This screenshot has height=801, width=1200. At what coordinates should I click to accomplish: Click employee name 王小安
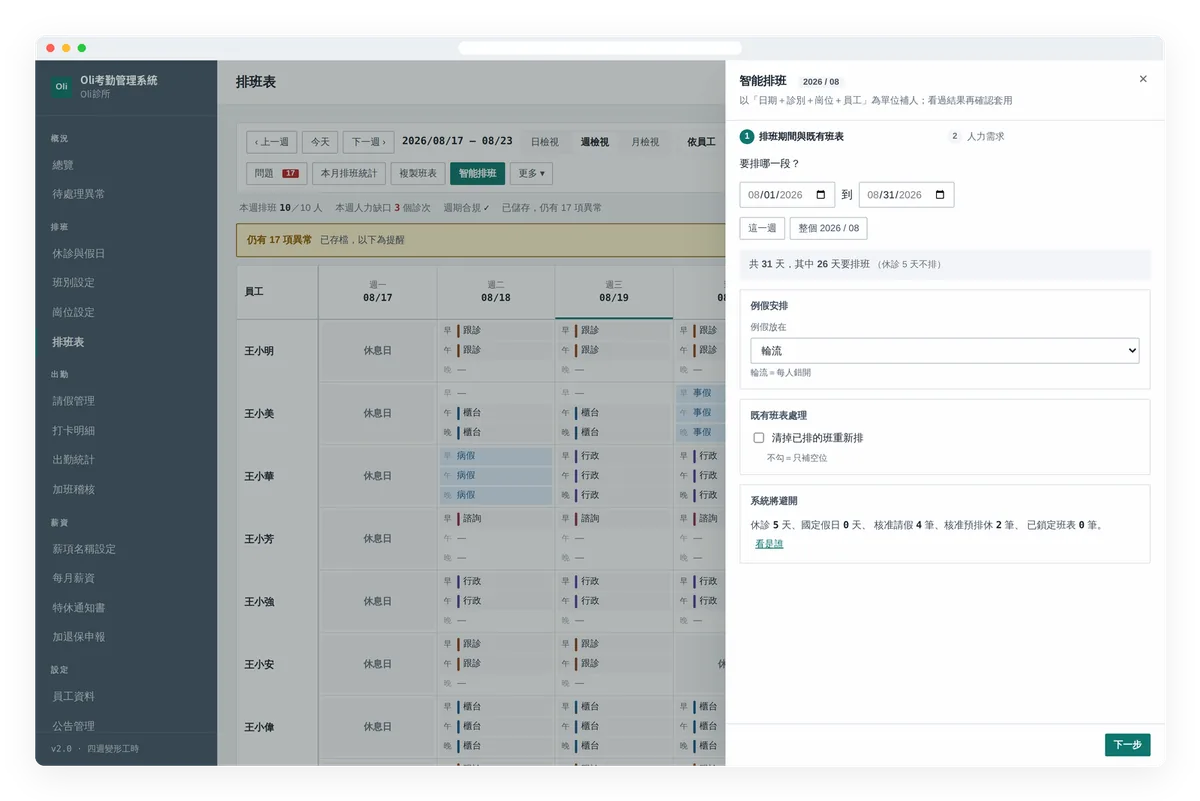259,664
